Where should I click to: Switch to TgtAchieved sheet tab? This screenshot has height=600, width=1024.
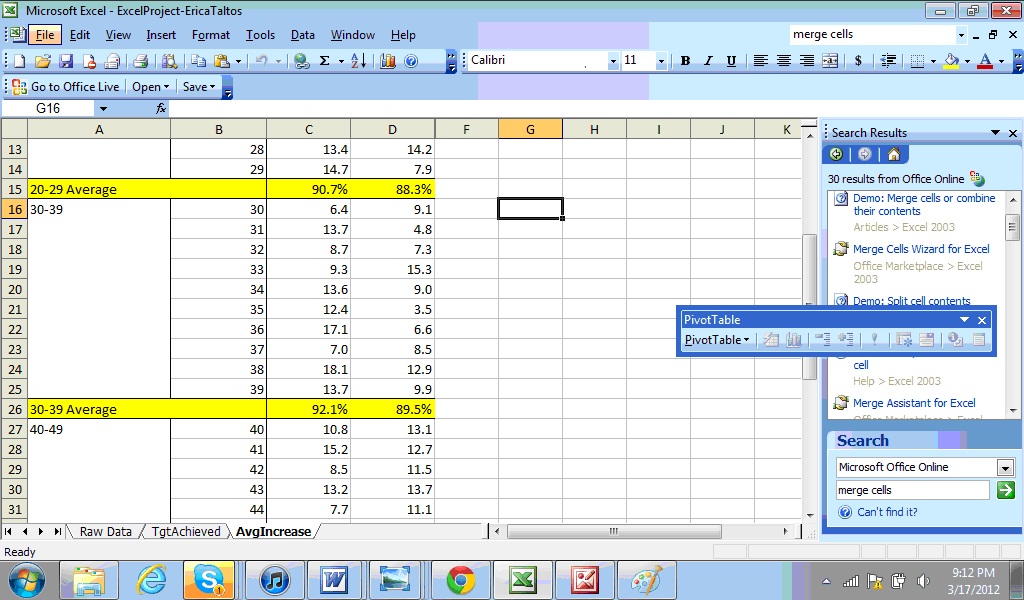(x=185, y=531)
